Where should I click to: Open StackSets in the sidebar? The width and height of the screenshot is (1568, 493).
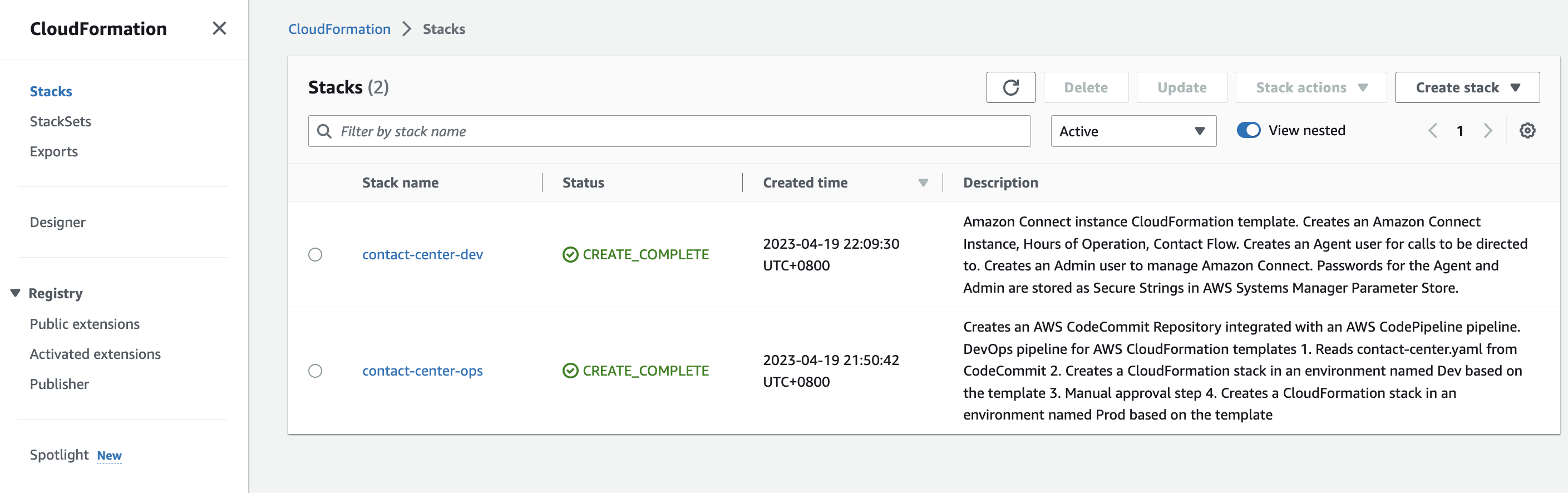pos(60,121)
